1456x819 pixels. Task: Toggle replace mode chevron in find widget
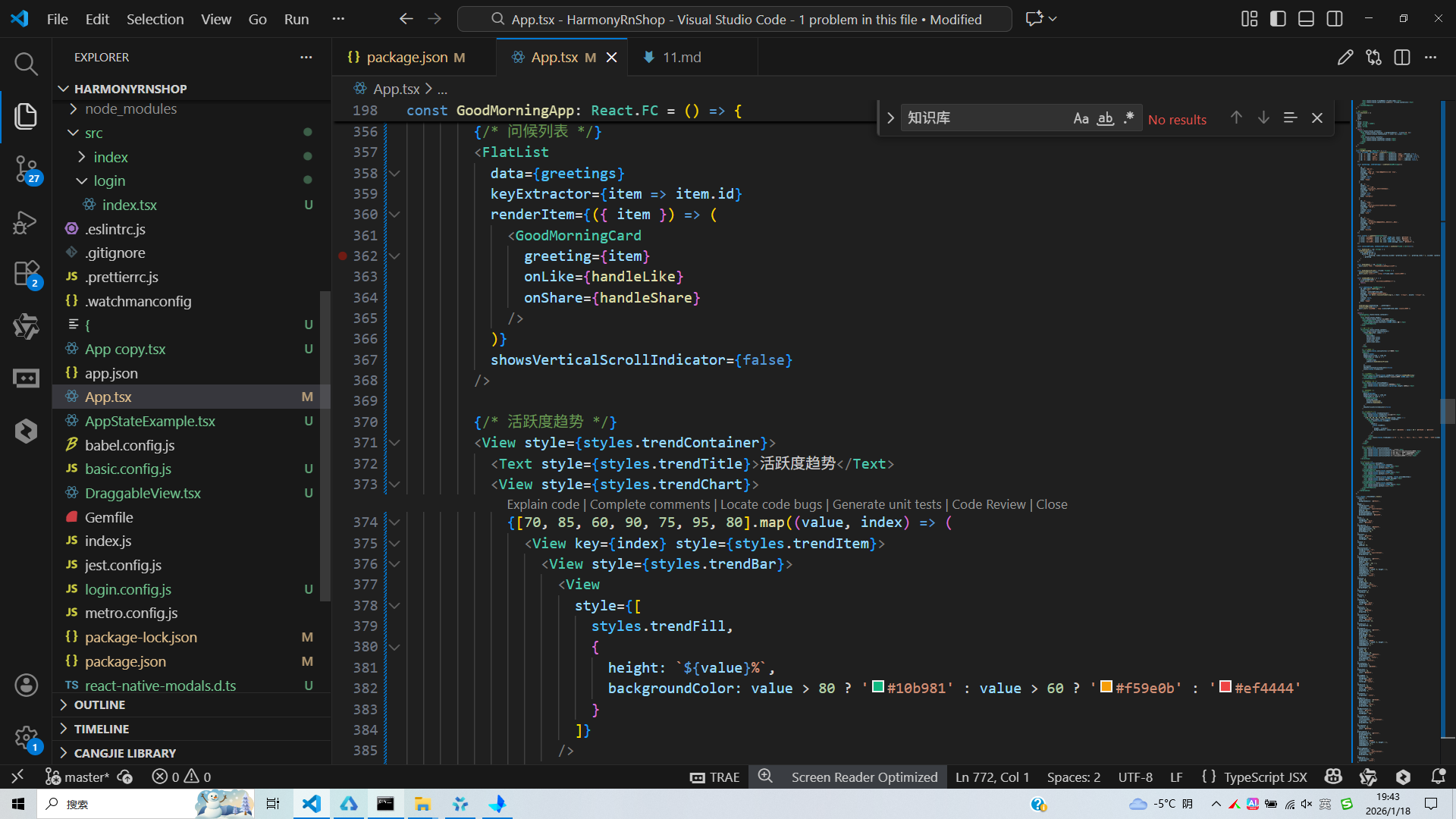[890, 118]
